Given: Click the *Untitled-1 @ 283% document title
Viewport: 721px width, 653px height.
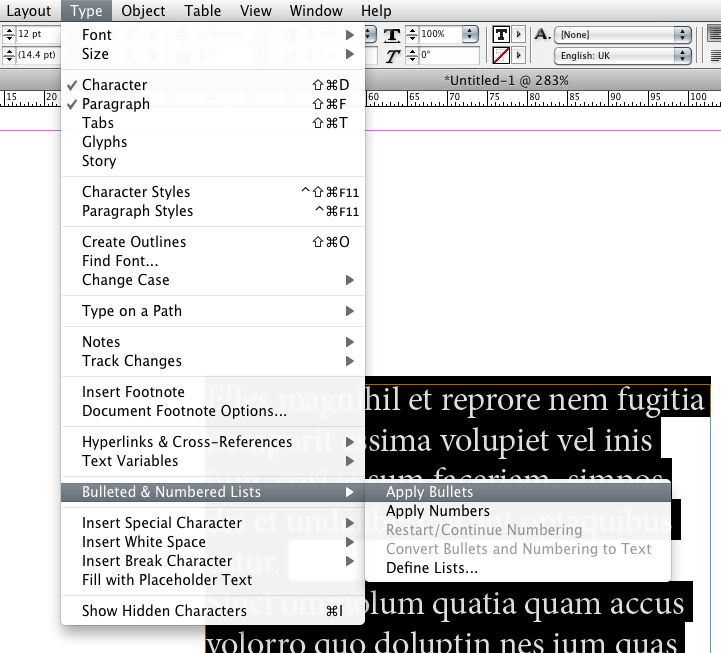Looking at the screenshot, I should tap(506, 81).
